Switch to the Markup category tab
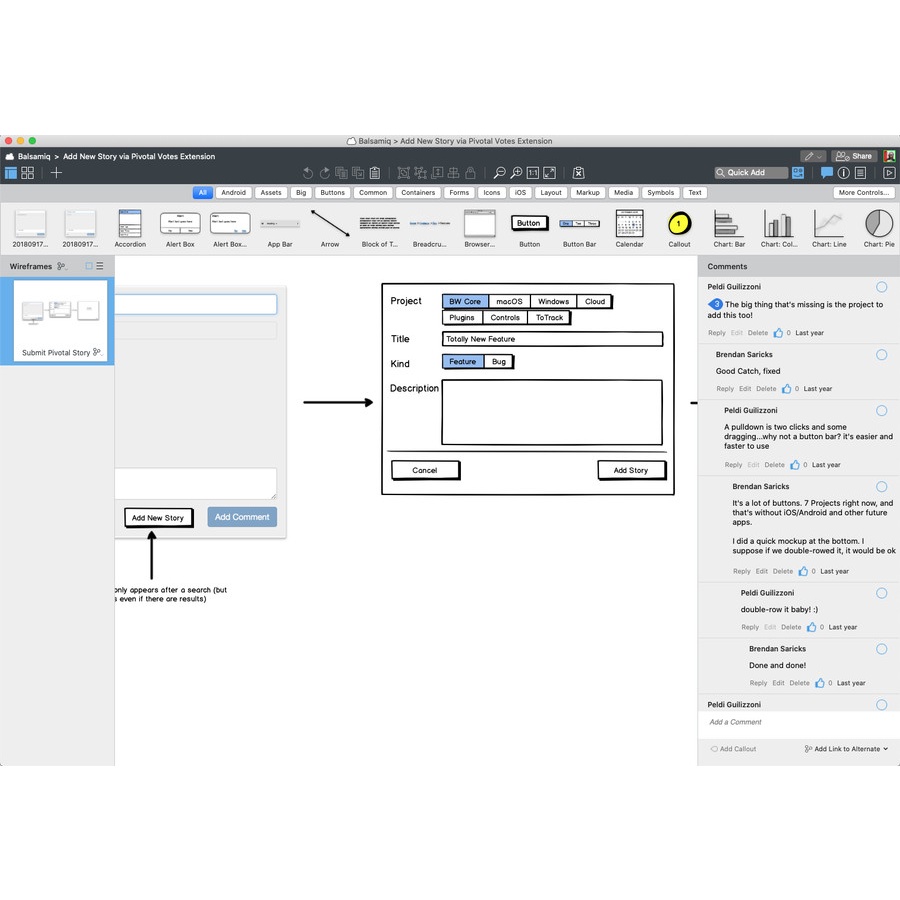900x900 pixels. coord(588,193)
